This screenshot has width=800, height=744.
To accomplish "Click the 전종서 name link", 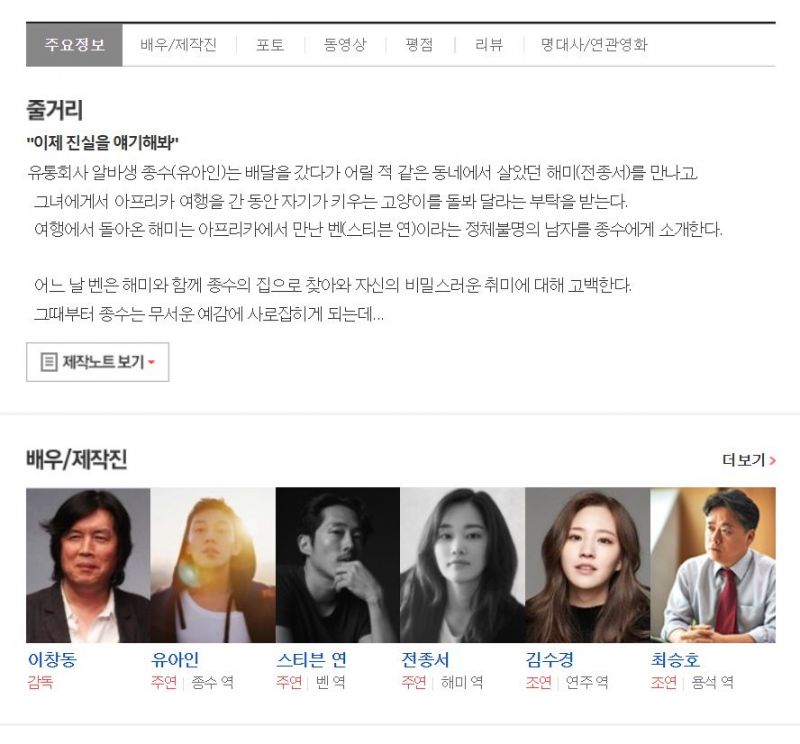I will [x=425, y=660].
